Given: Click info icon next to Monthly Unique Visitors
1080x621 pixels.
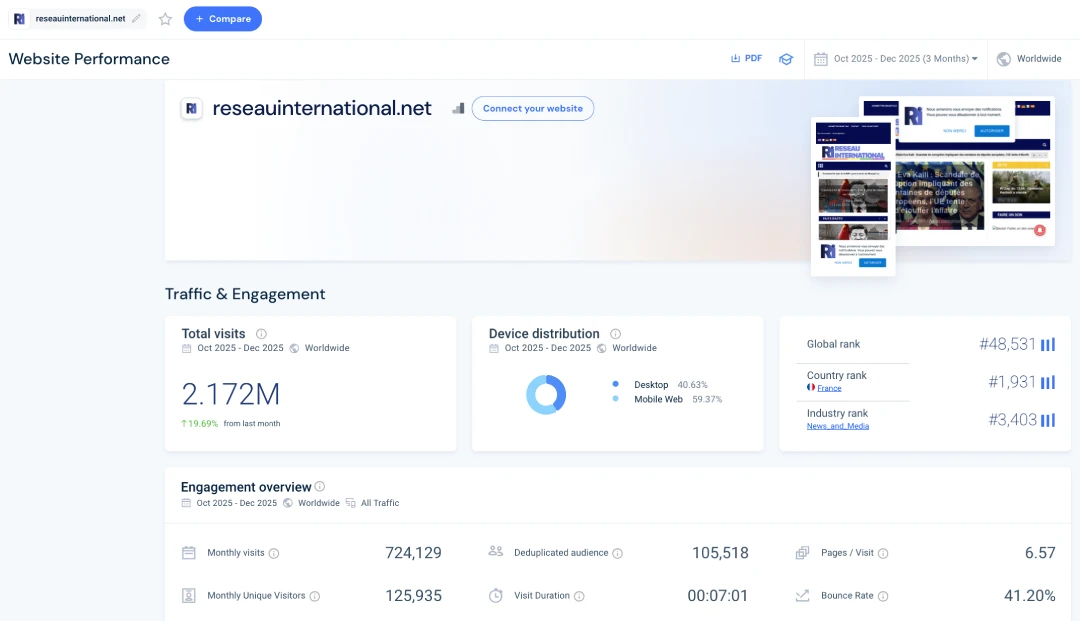Looking at the screenshot, I should pos(314,596).
